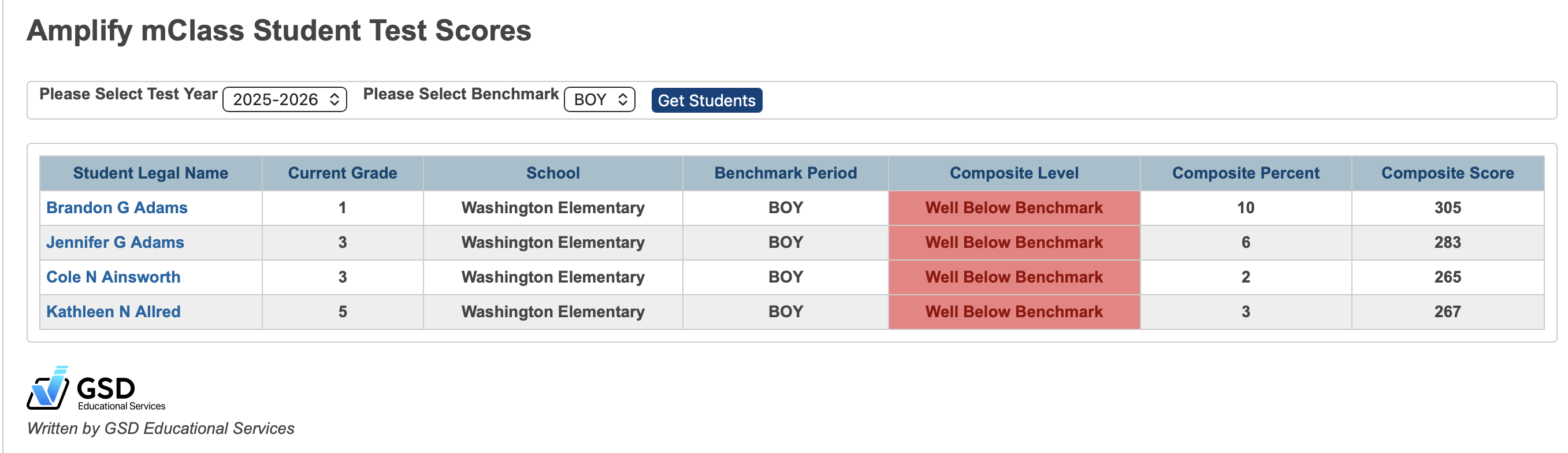Click the School column header

[553, 173]
